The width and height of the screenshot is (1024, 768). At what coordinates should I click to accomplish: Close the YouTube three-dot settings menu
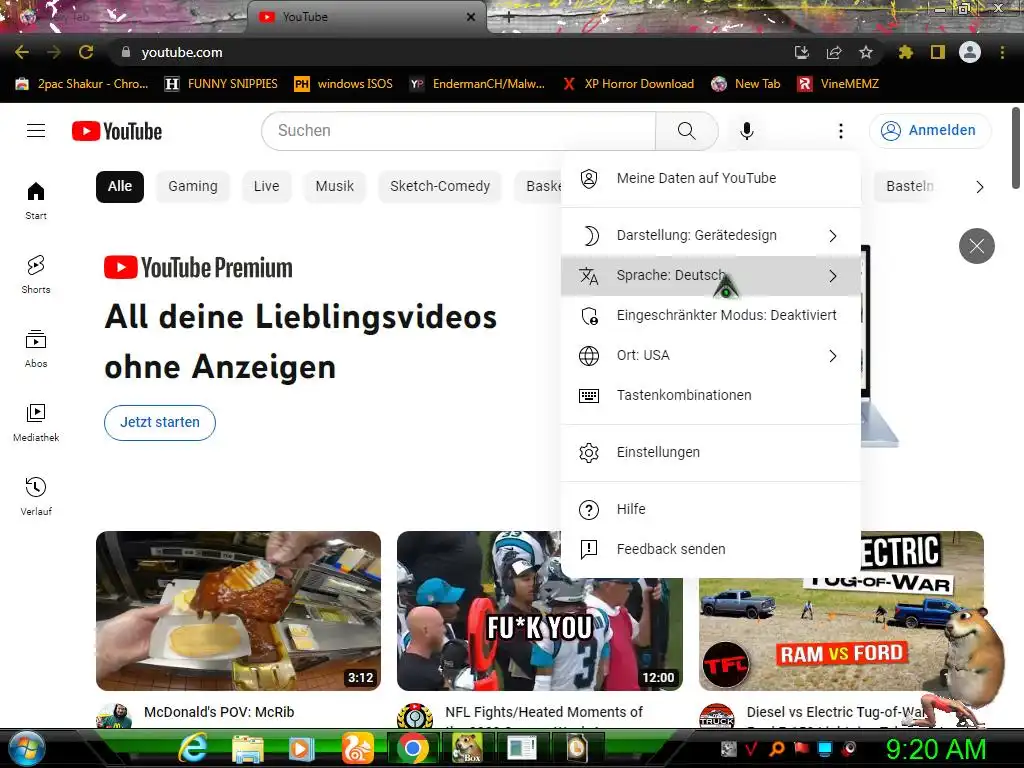840,131
